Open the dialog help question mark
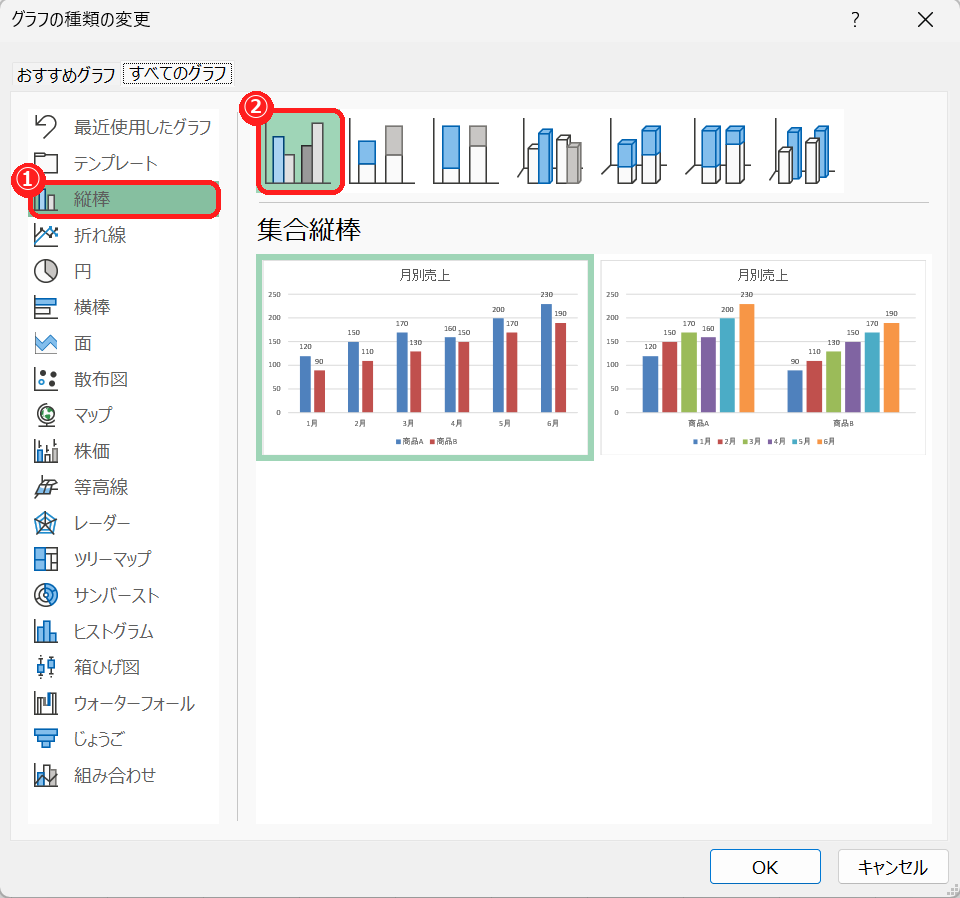Screen dimensions: 960x898 (855, 20)
